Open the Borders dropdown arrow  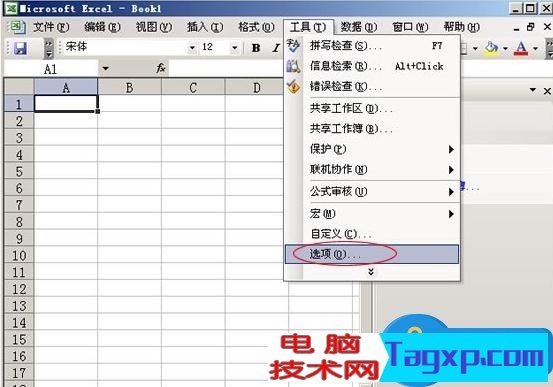pyautogui.click(x=475, y=48)
